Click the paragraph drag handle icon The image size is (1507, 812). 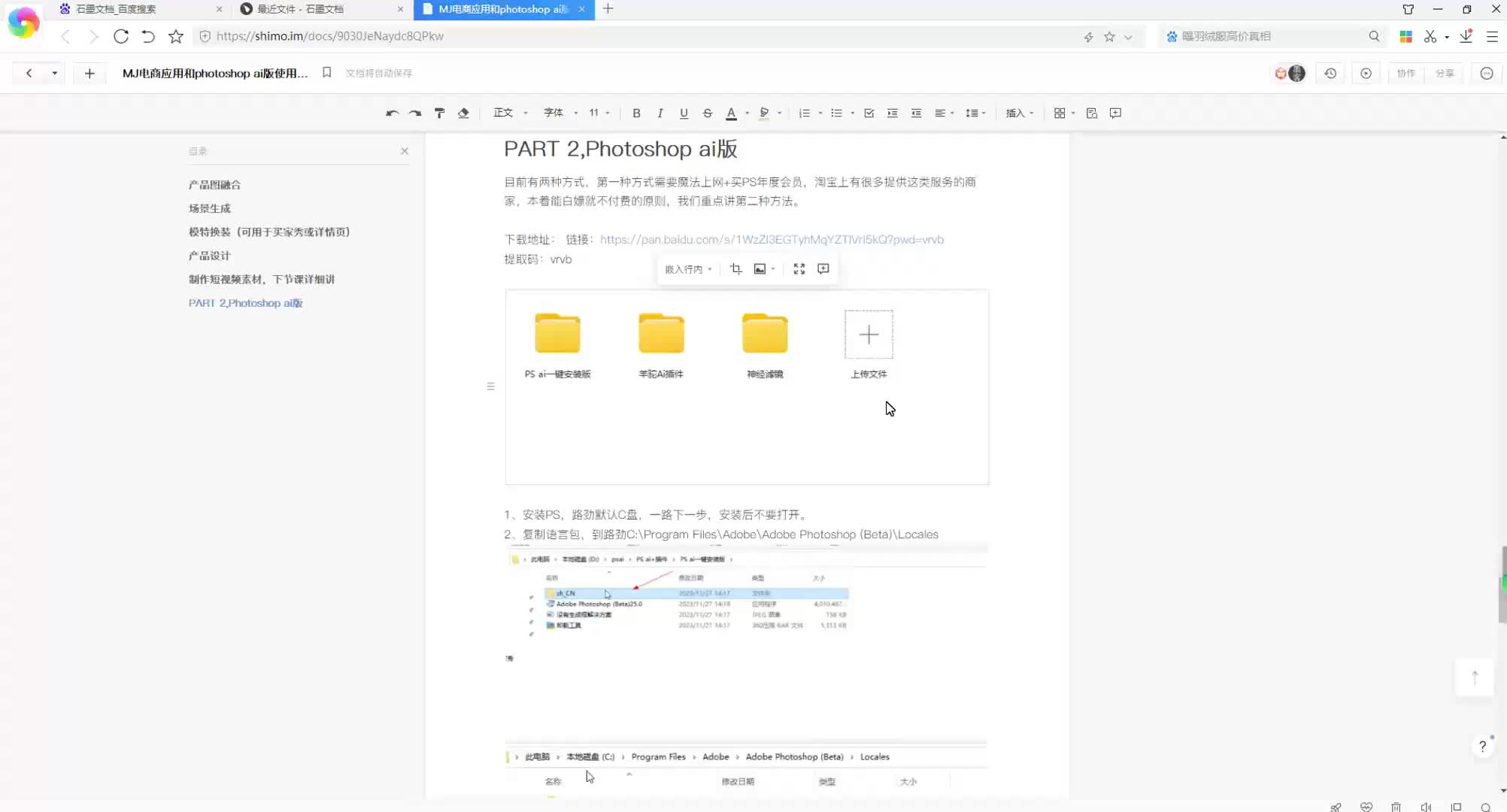[490, 386]
